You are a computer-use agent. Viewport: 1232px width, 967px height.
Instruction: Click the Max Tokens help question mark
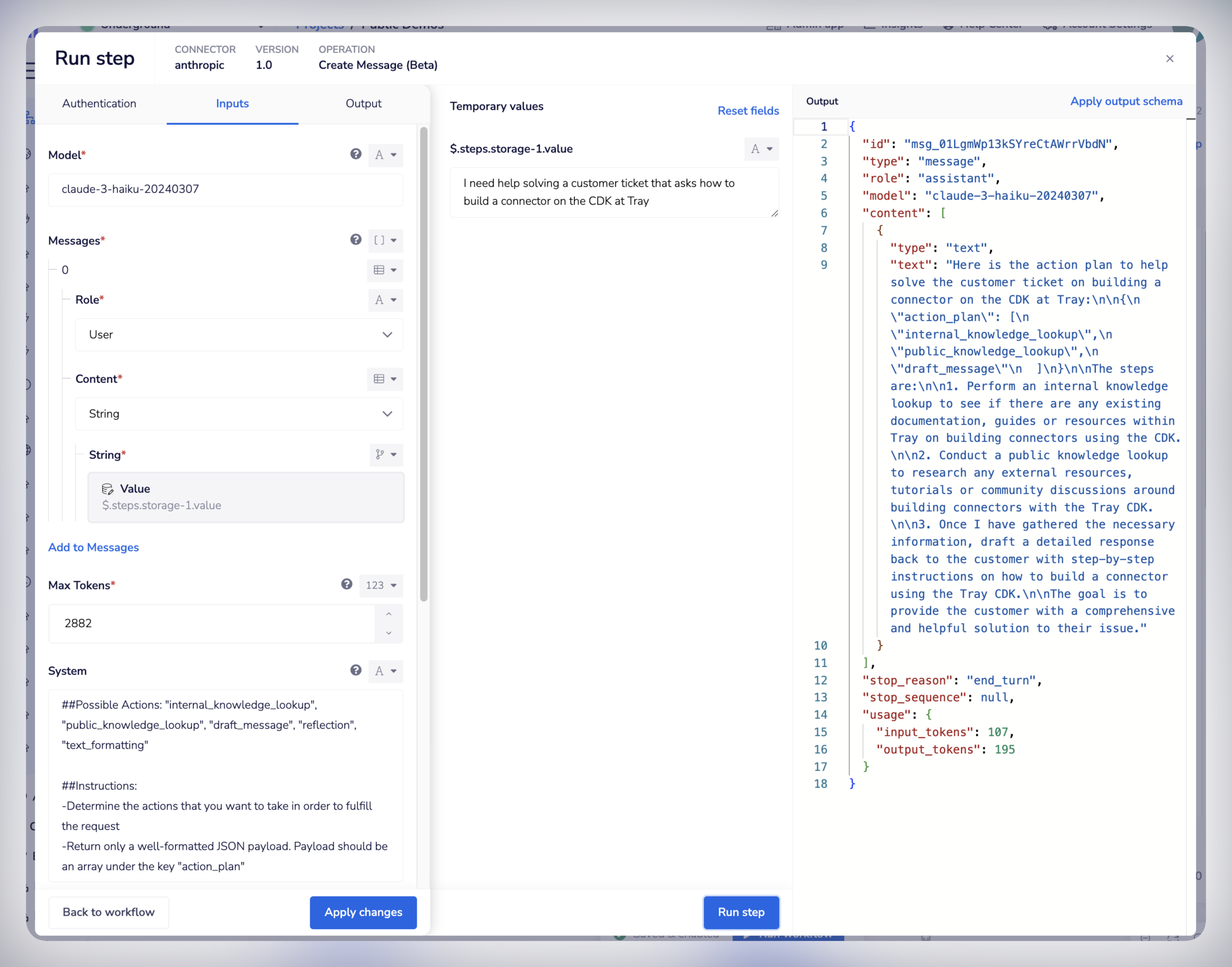346,584
